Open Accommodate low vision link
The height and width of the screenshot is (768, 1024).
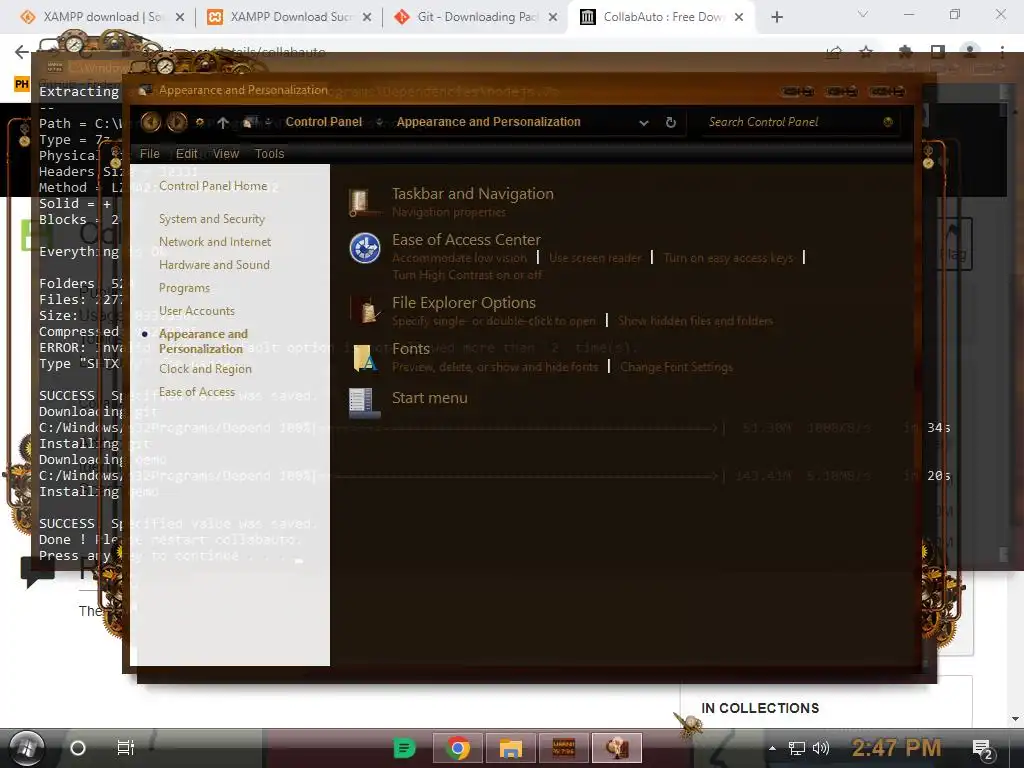point(459,258)
